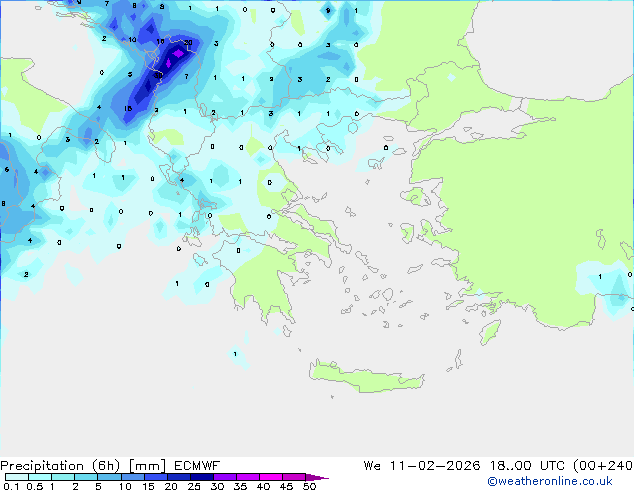Select the 0.5–1 mm legend swatch
Screen dimensions: 634x490
tap(40, 477)
